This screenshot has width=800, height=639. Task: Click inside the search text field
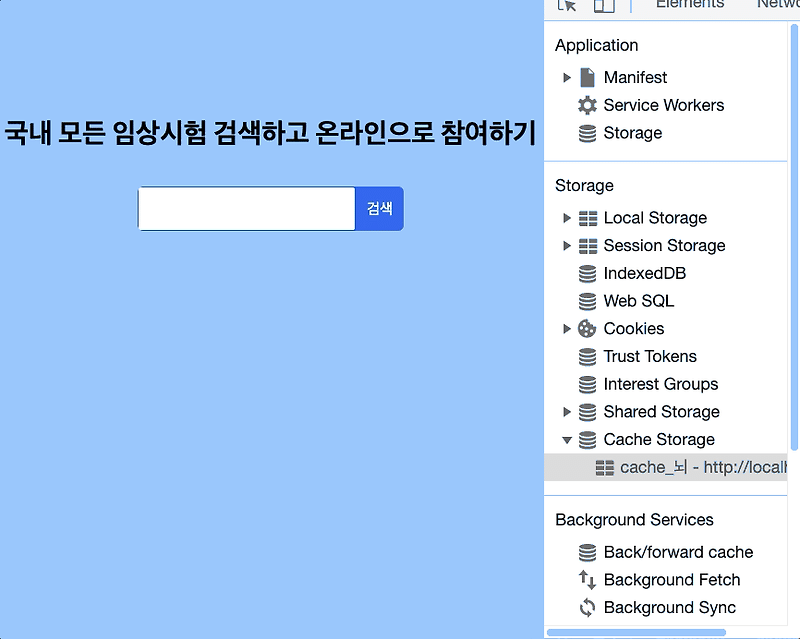coord(245,208)
